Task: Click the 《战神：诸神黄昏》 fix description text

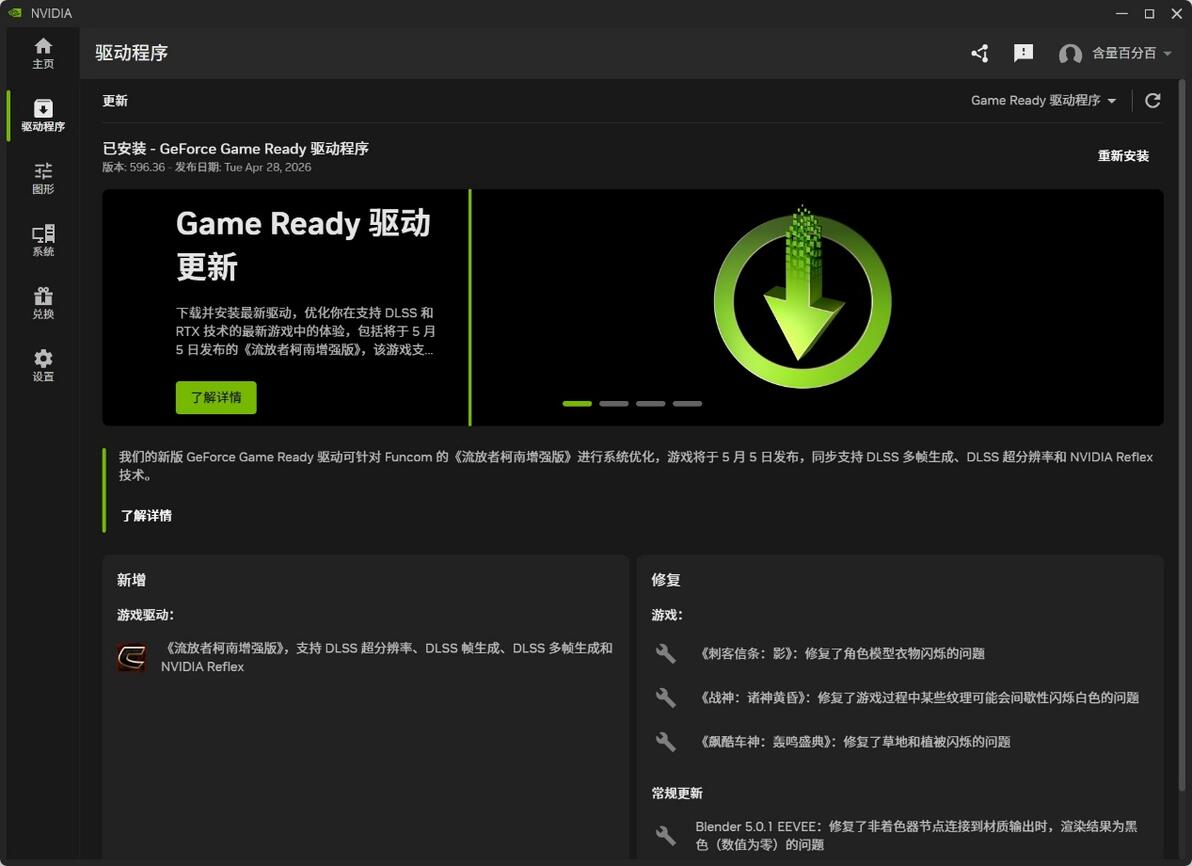Action: pos(918,697)
